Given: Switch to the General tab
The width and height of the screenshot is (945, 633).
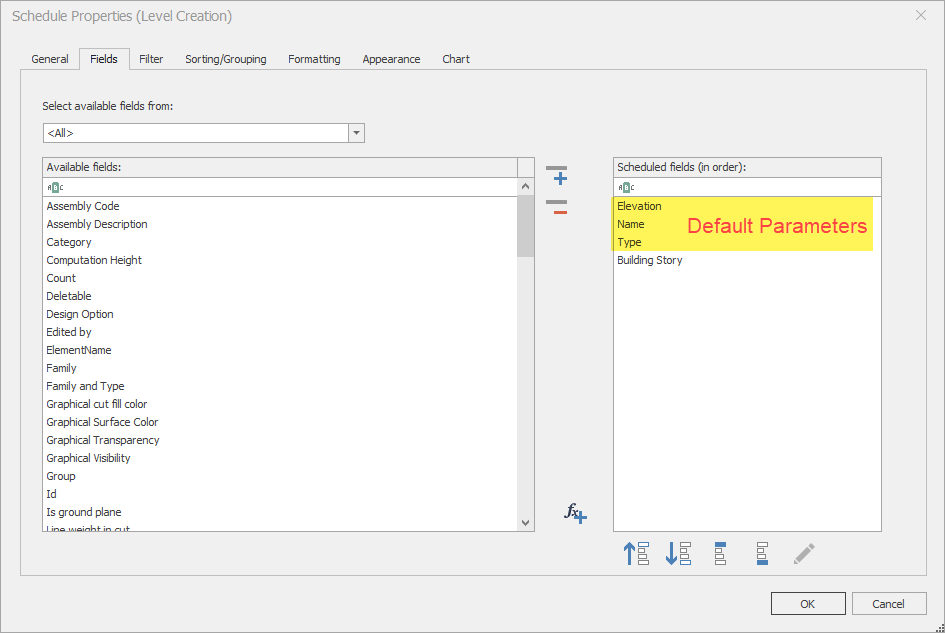Looking at the screenshot, I should (x=50, y=59).
